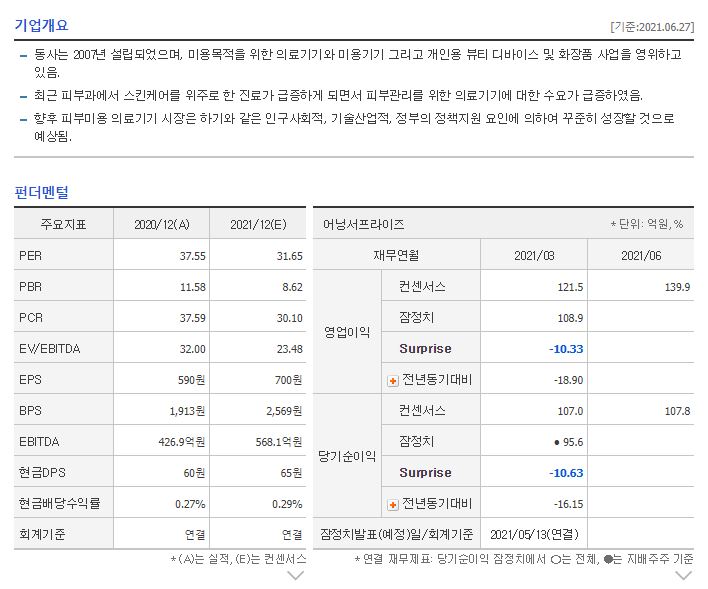Select the PCR estimate 30.10

point(289,318)
